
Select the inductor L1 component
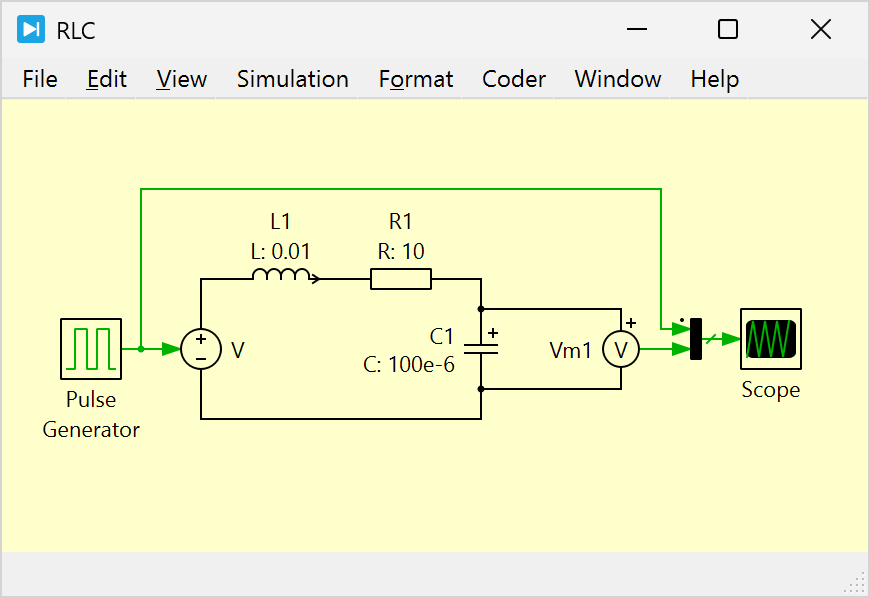click(285, 277)
